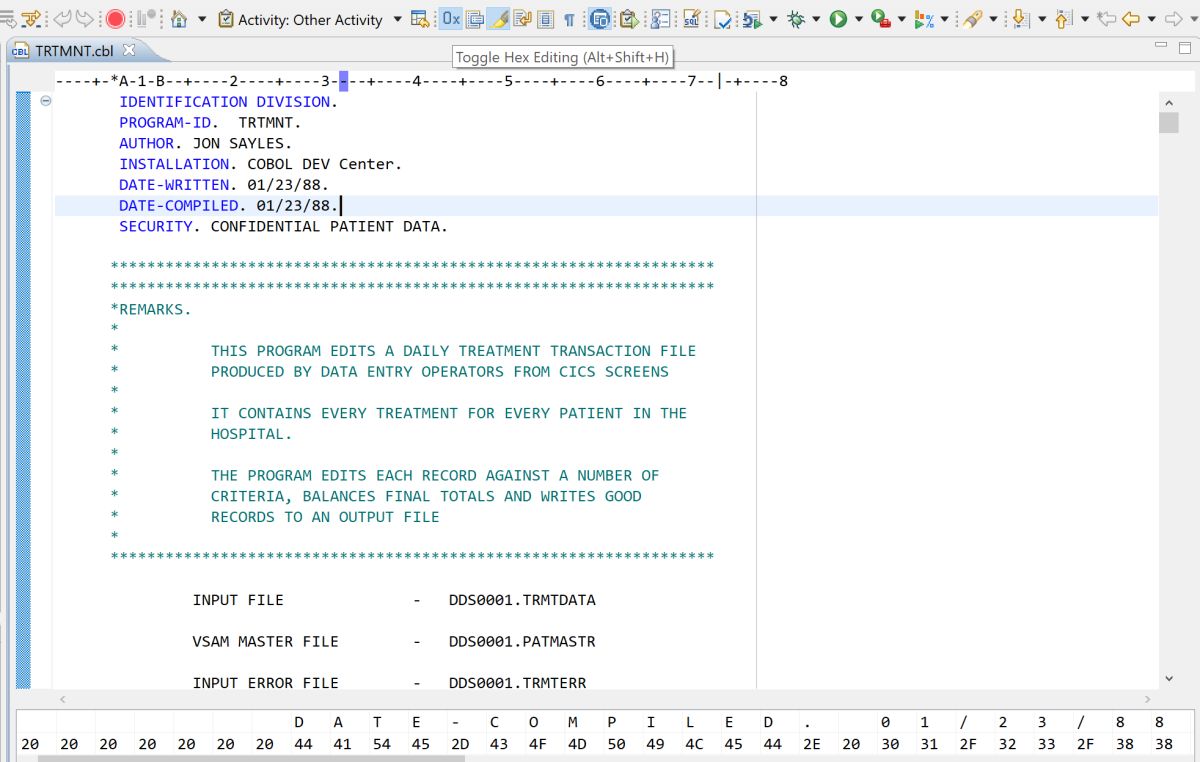Minimize the editor pane
This screenshot has width=1200, height=762.
[x=1159, y=46]
